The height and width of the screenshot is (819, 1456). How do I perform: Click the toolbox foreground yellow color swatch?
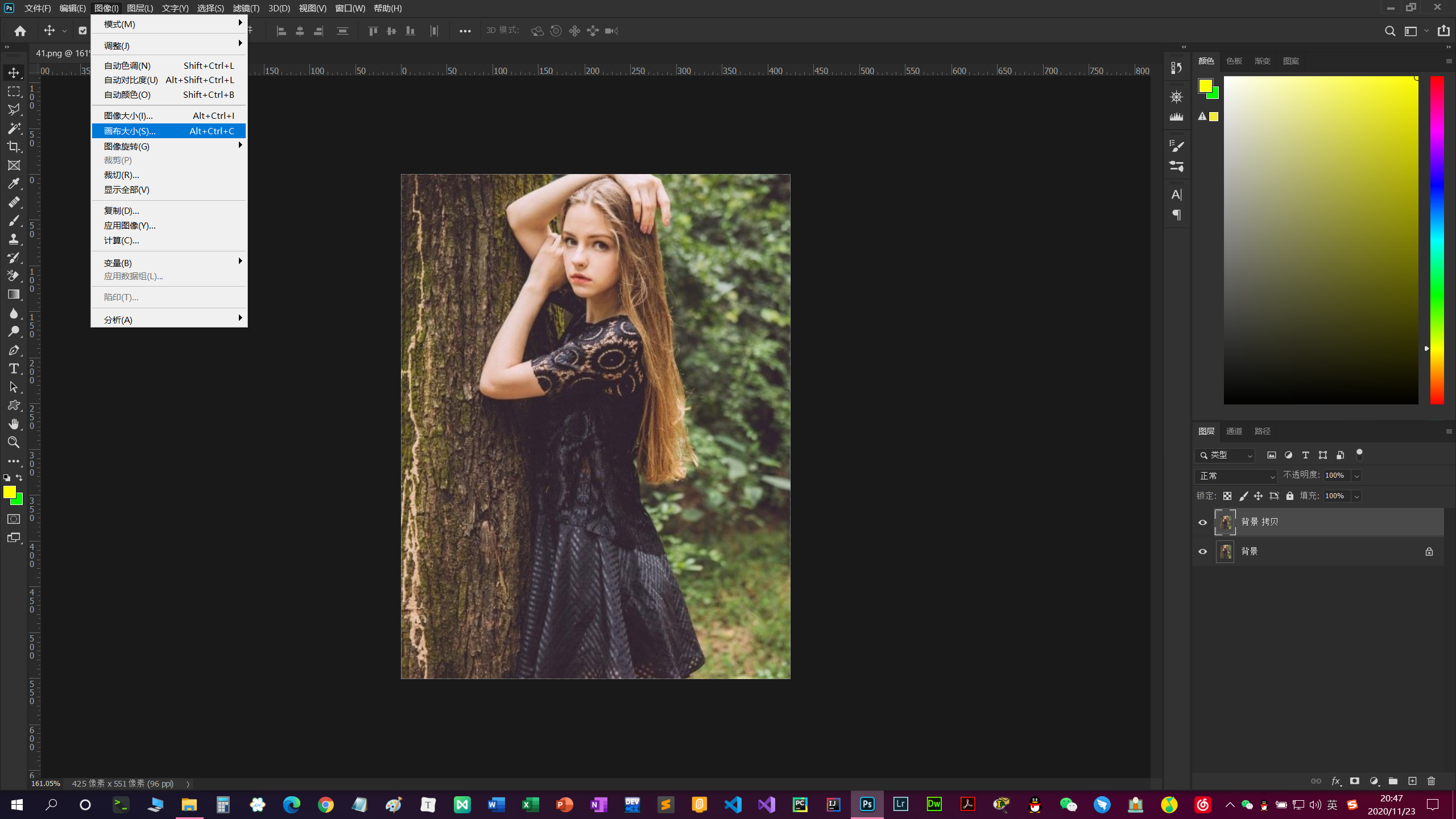(10, 492)
